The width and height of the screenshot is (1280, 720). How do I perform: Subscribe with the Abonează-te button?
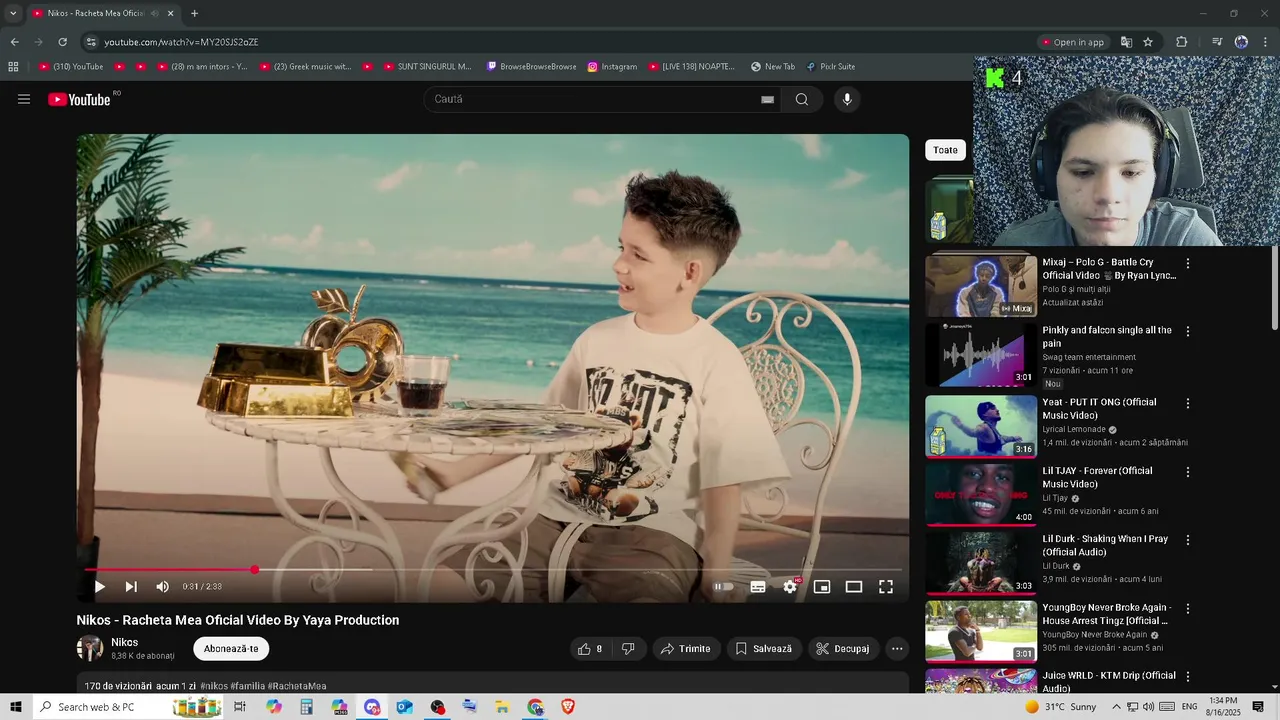[231, 649]
